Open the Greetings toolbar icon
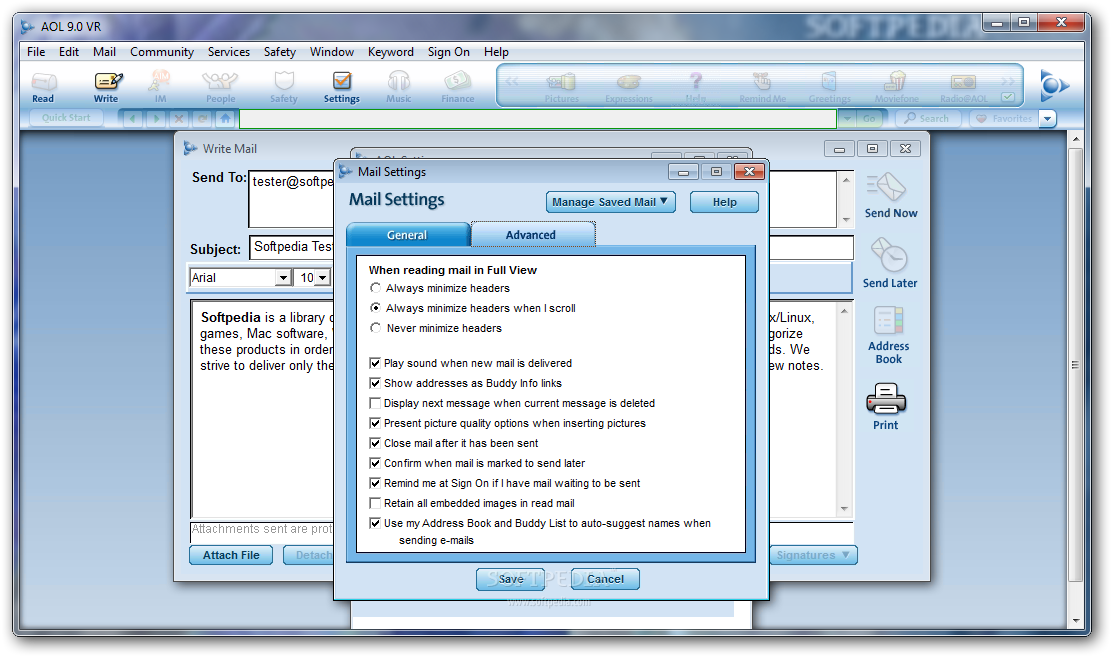This screenshot has height=657, width=1112. tap(829, 87)
